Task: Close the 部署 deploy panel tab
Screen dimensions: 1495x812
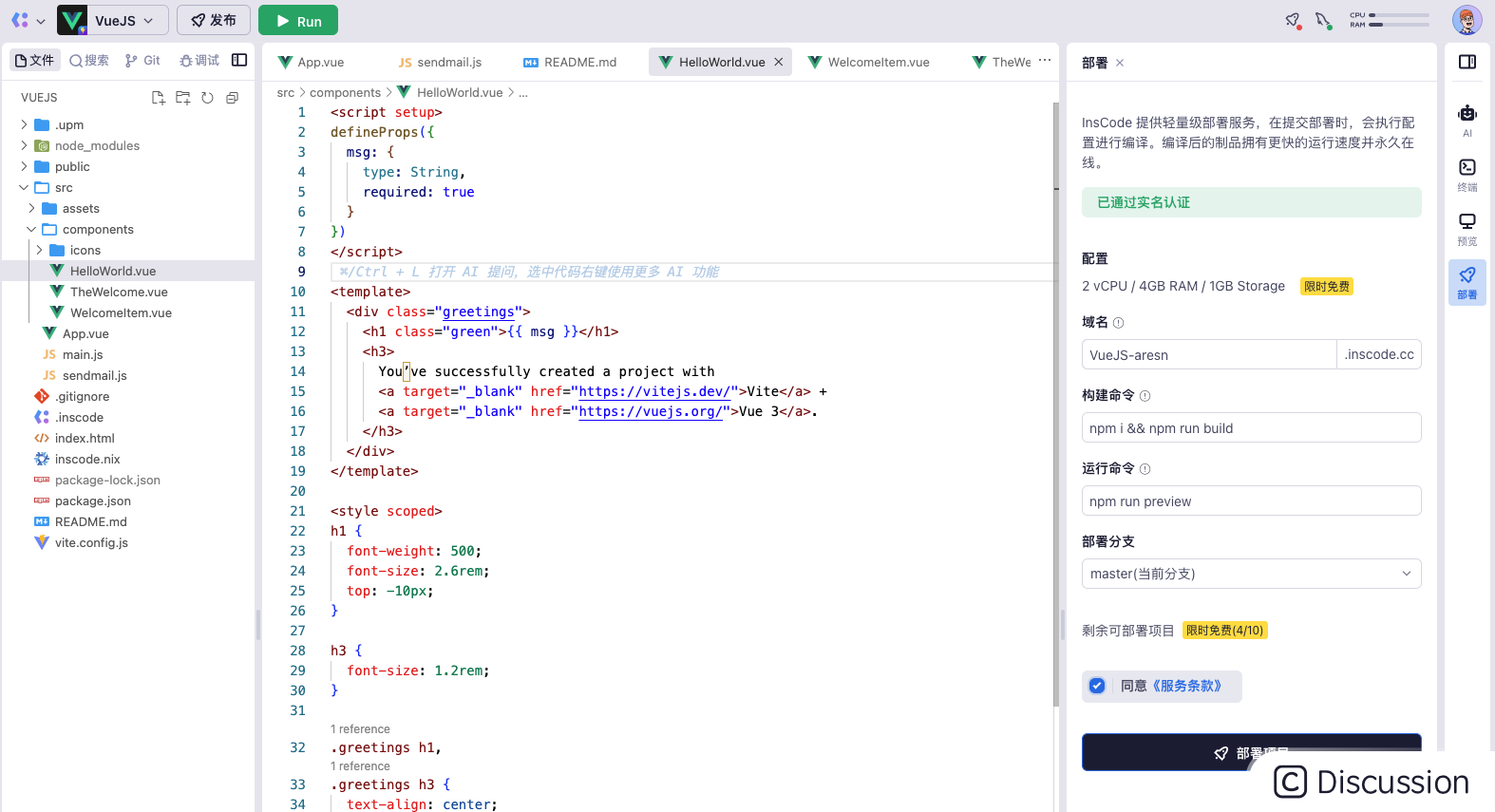Action: pyautogui.click(x=1120, y=63)
